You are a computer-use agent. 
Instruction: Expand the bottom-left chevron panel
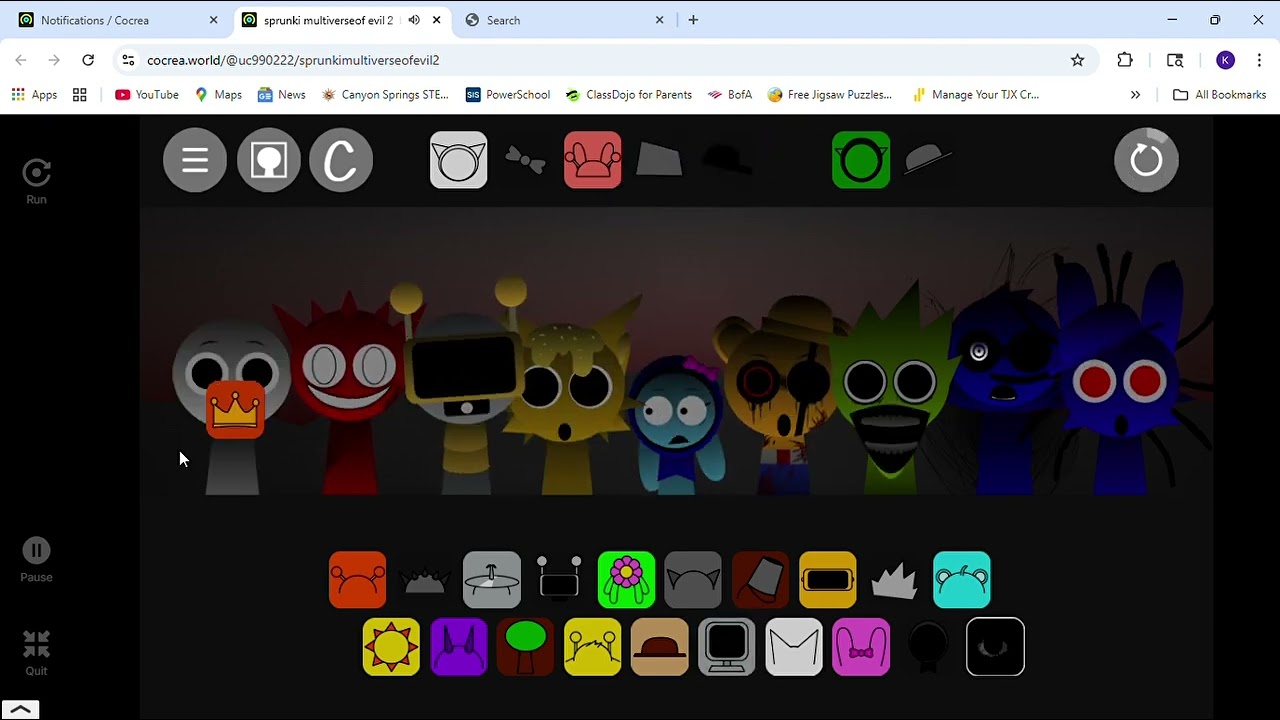pyautogui.click(x=20, y=710)
